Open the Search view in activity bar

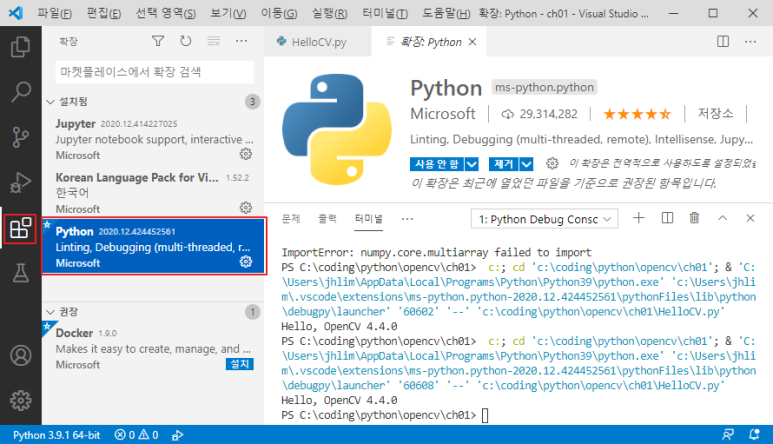coord(20,92)
